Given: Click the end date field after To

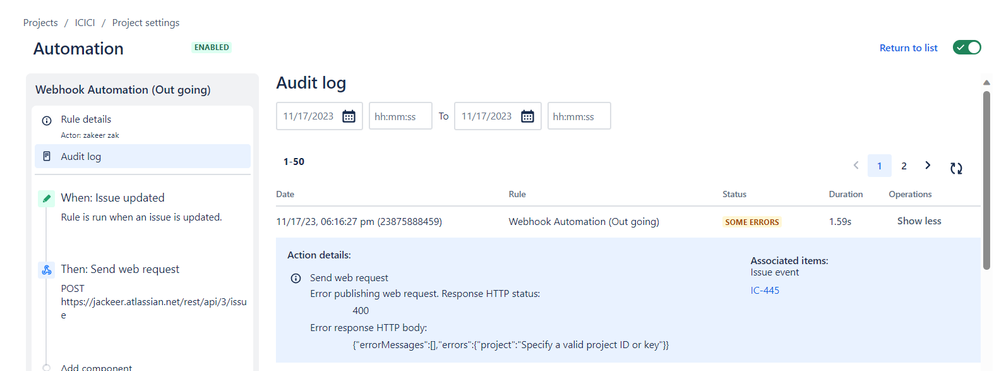Looking at the screenshot, I should (x=498, y=116).
